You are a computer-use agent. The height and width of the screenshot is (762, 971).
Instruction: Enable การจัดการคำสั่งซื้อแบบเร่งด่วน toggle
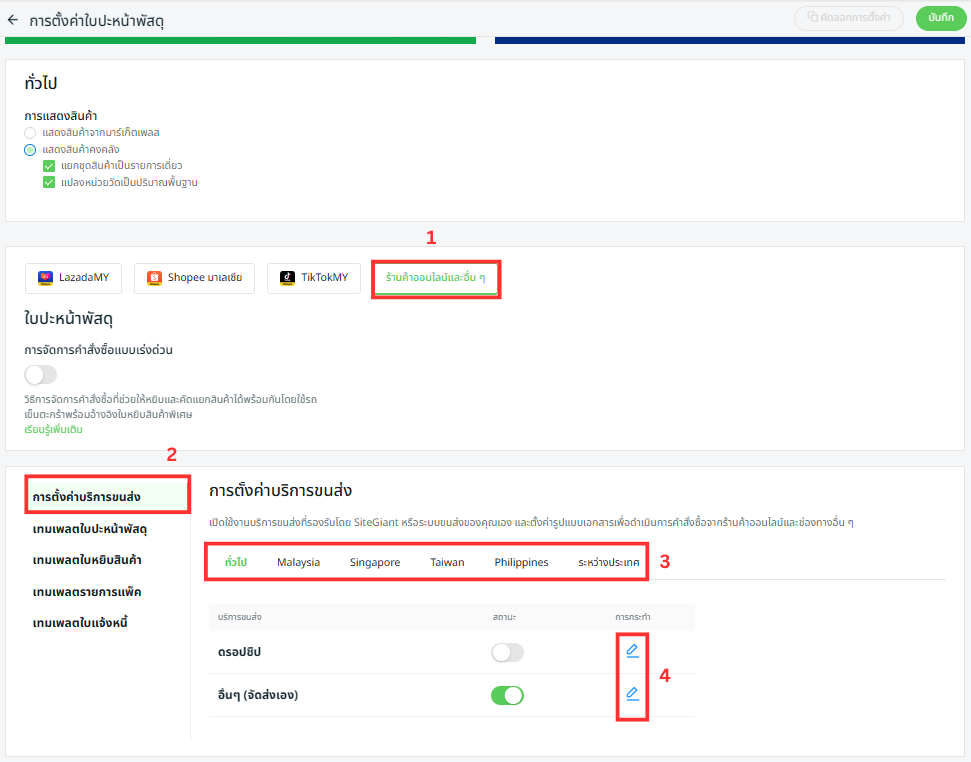[x=41, y=375]
